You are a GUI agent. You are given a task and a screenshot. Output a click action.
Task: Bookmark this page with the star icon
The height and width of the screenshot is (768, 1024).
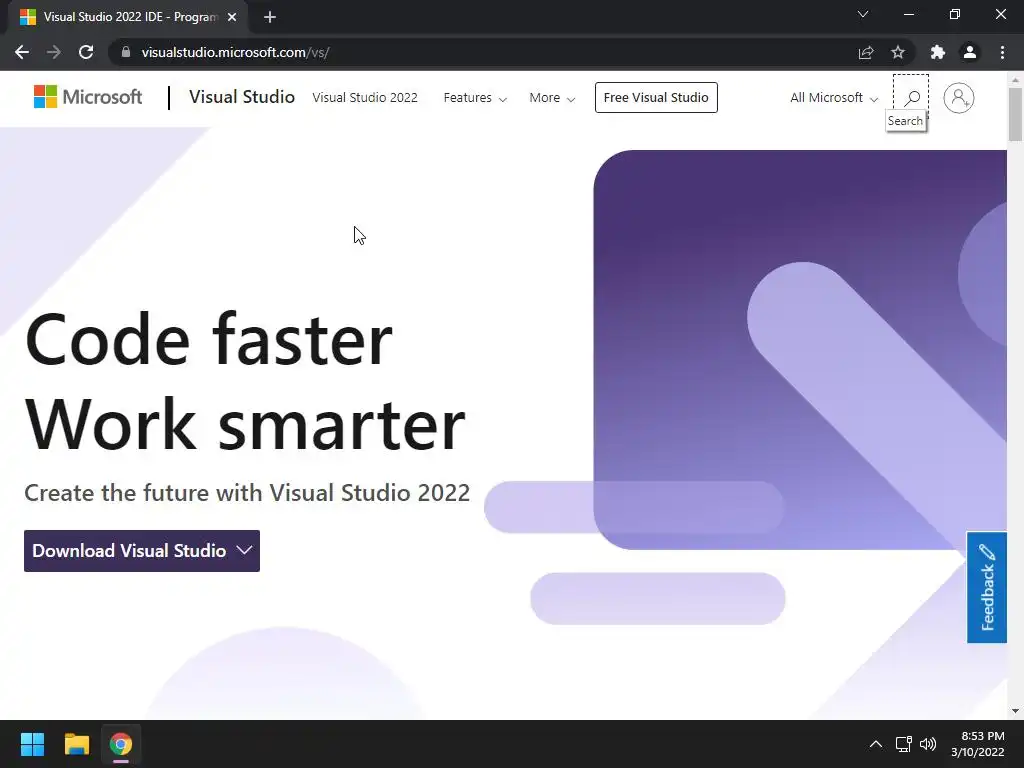[898, 52]
